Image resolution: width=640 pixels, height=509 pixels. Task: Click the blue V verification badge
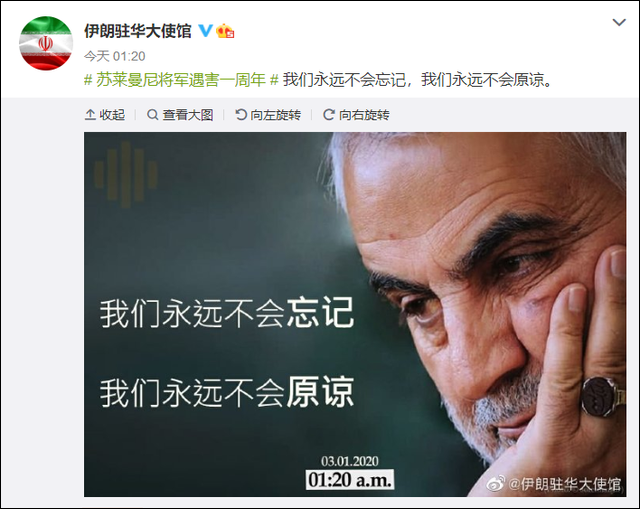tap(205, 31)
